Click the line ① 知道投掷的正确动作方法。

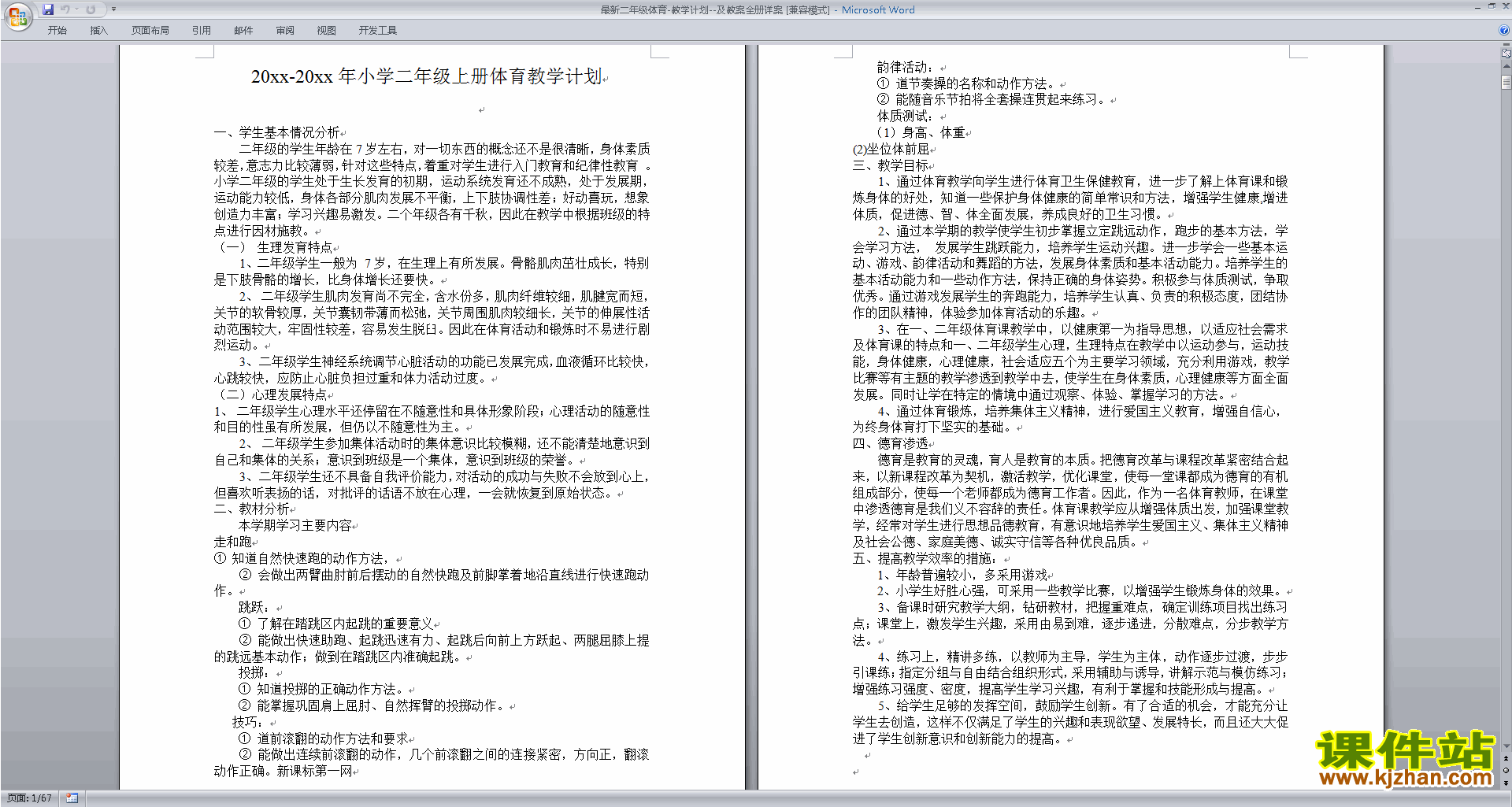324,689
